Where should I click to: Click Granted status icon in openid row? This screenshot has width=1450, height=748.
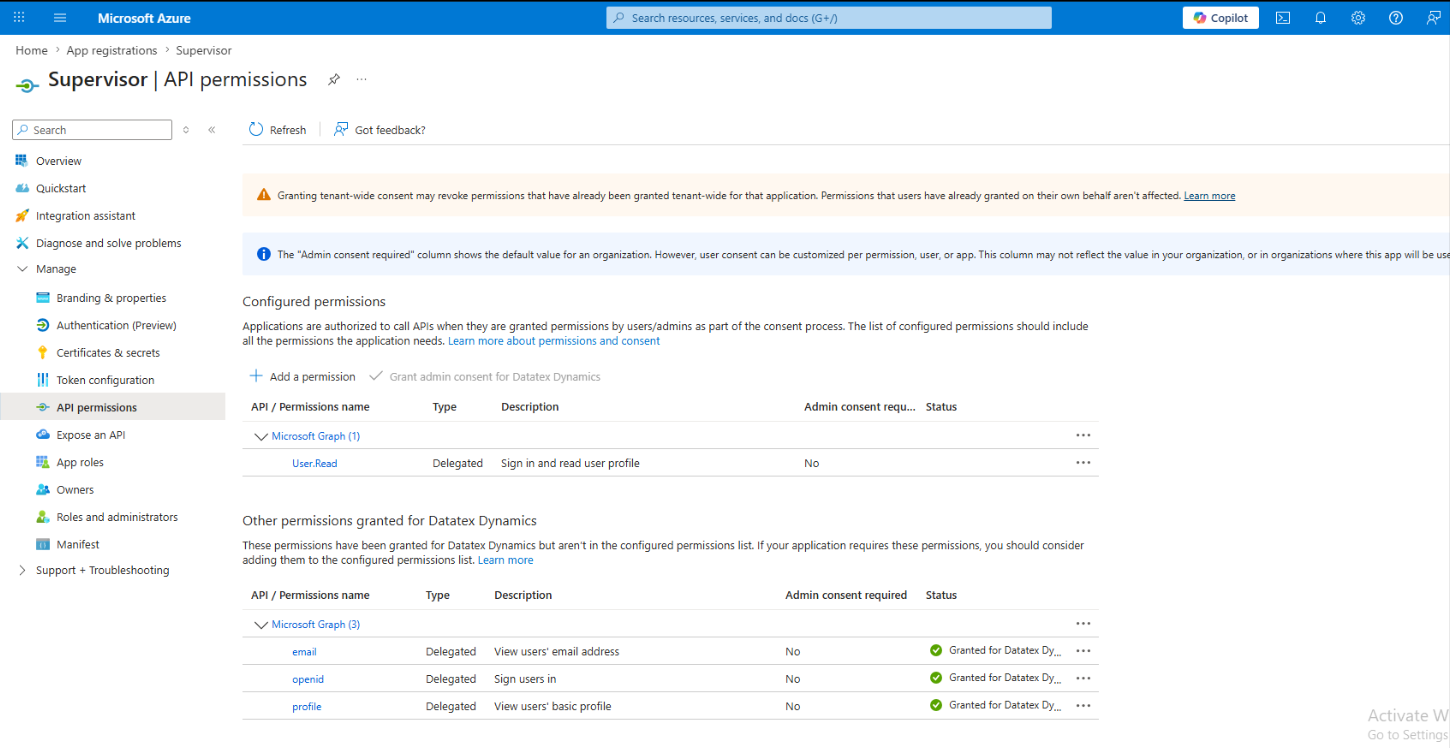pyautogui.click(x=936, y=678)
